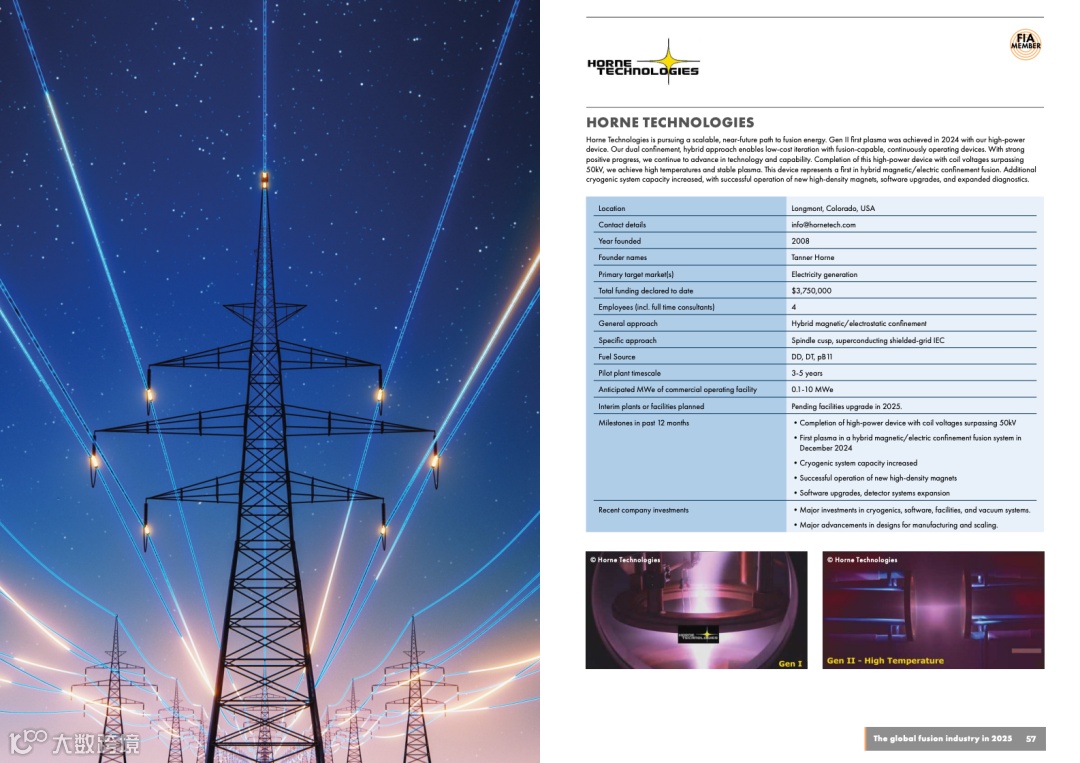Click 'Gen II - High Temperature' caption
The image size is (1080, 763).
tap(885, 660)
